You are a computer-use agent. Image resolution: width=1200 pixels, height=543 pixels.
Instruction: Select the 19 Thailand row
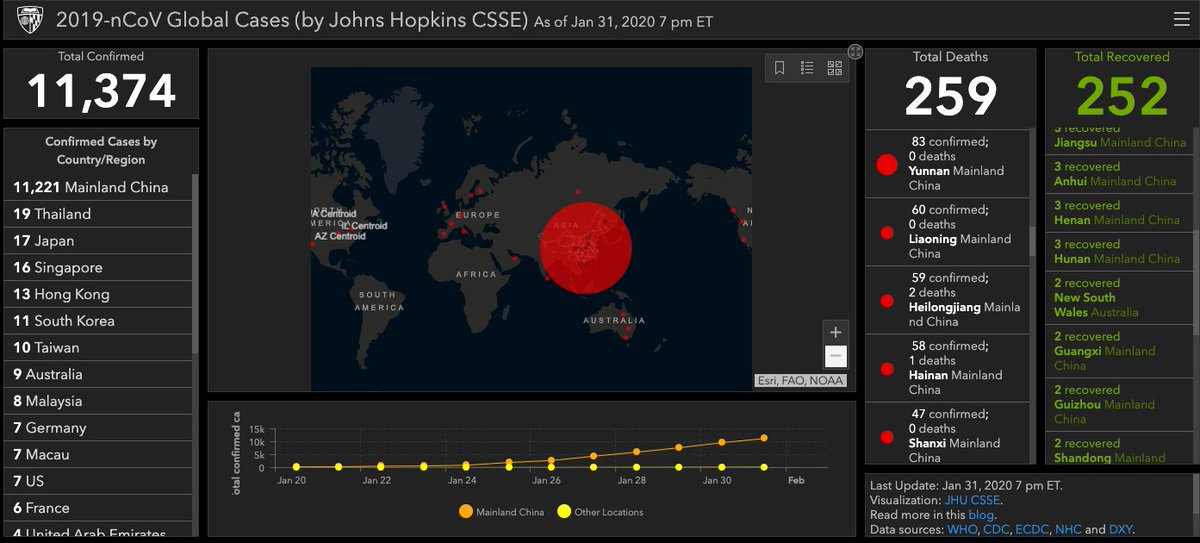click(x=98, y=214)
